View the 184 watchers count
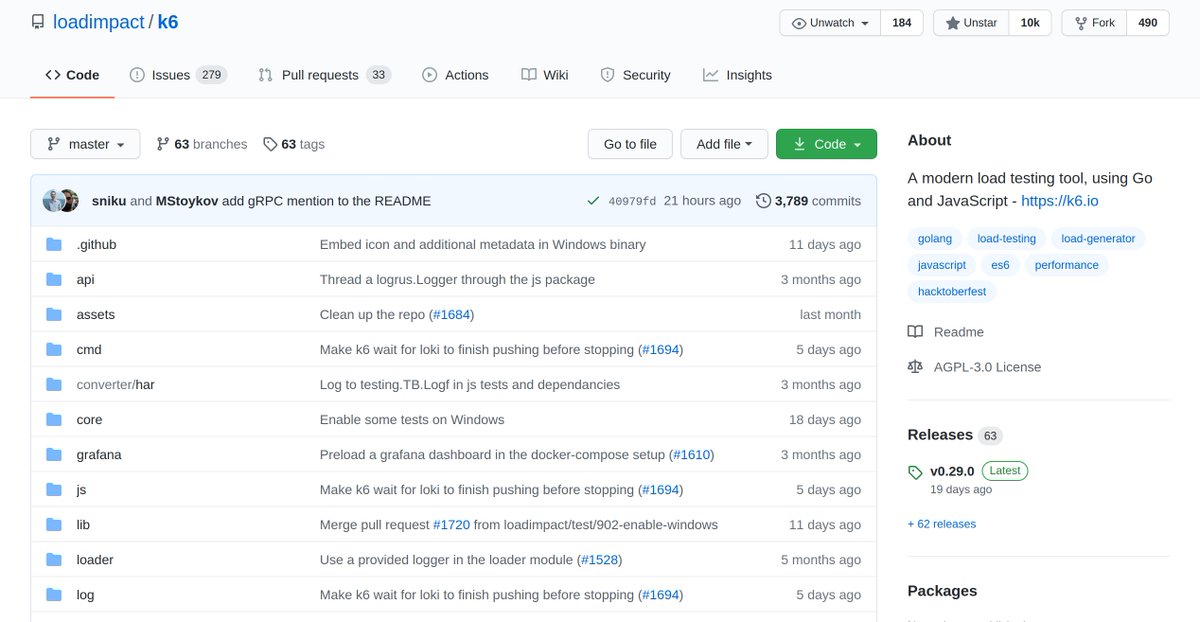The width and height of the screenshot is (1200, 622). point(902,23)
